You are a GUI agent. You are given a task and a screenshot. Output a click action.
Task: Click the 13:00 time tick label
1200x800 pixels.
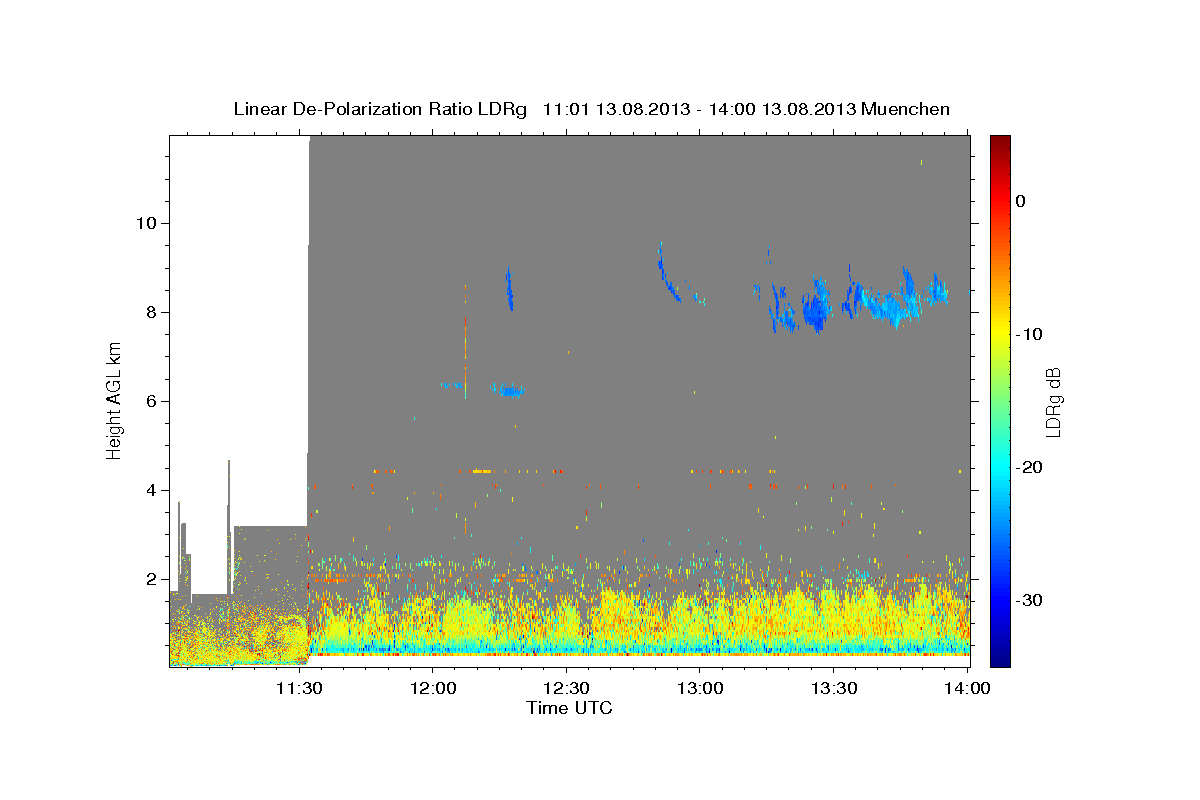click(700, 689)
